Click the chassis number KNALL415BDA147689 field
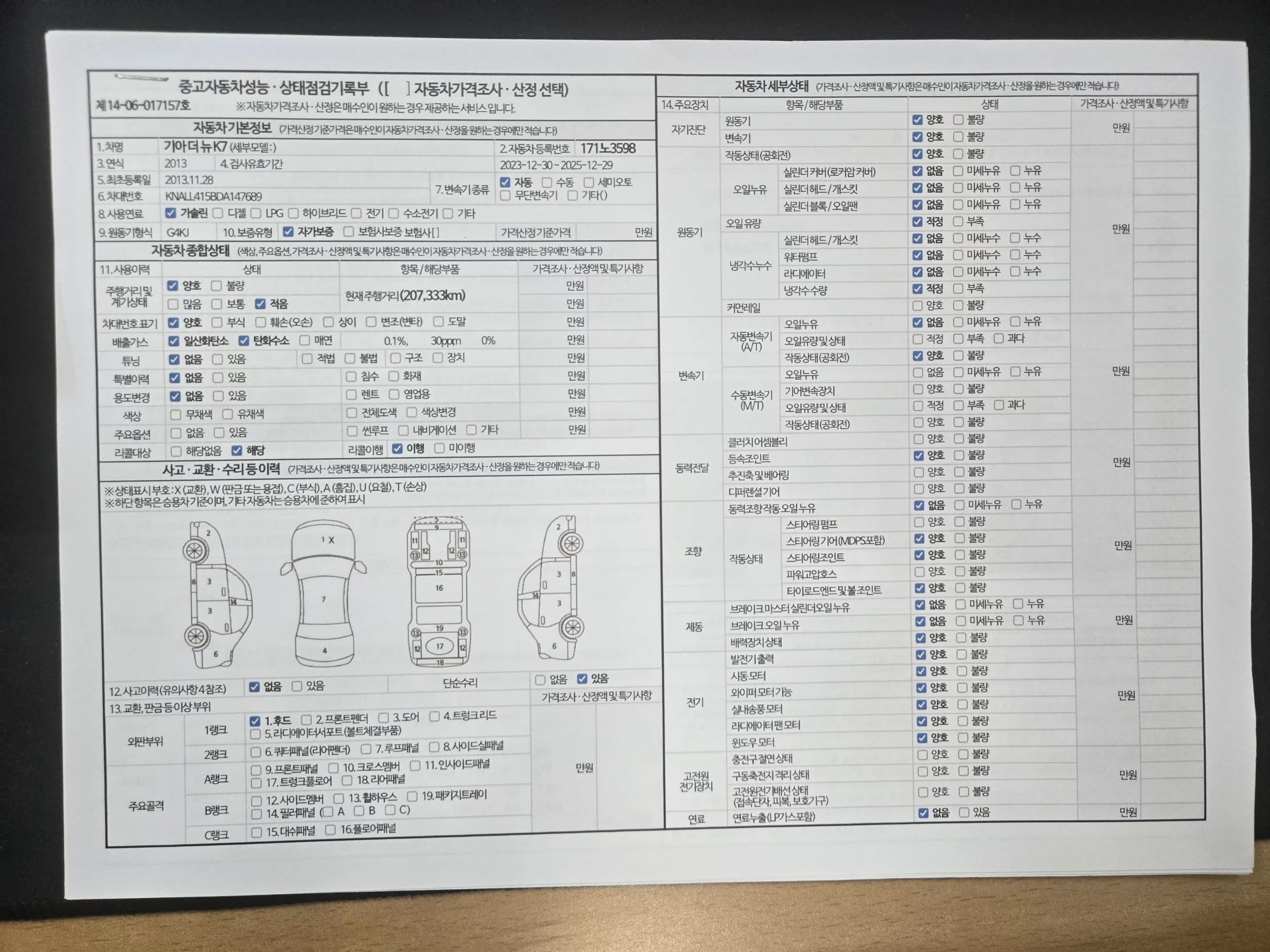The image size is (1270, 952). click(214, 196)
